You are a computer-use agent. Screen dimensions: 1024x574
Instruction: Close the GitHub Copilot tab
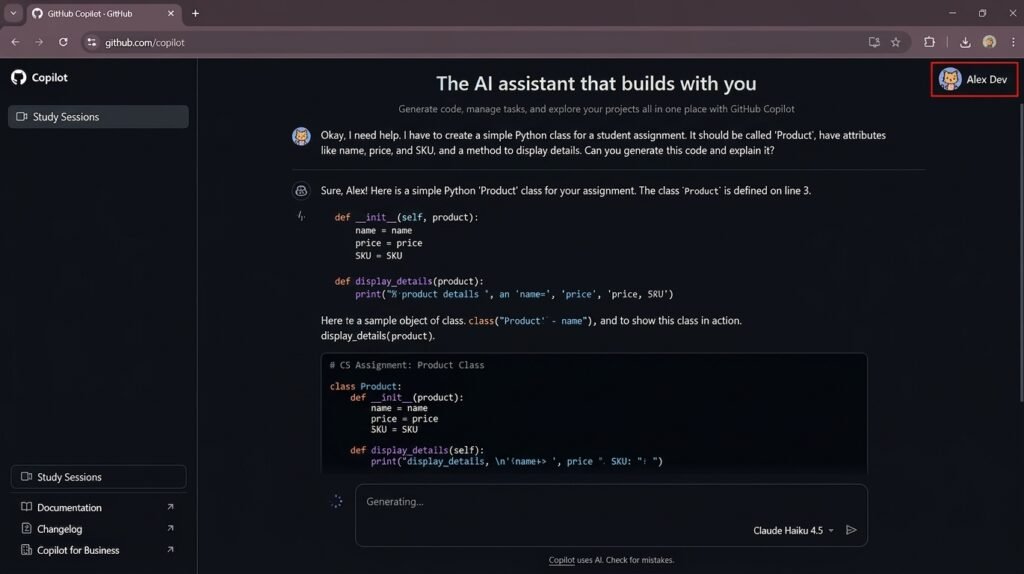(170, 13)
